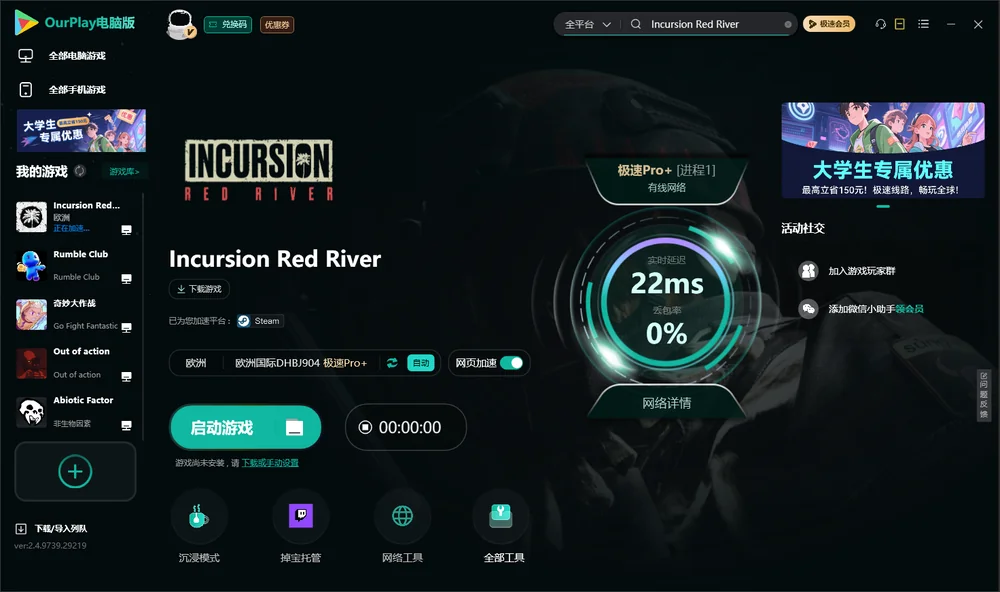Click the PC icon on Out of action row

pos(126,376)
